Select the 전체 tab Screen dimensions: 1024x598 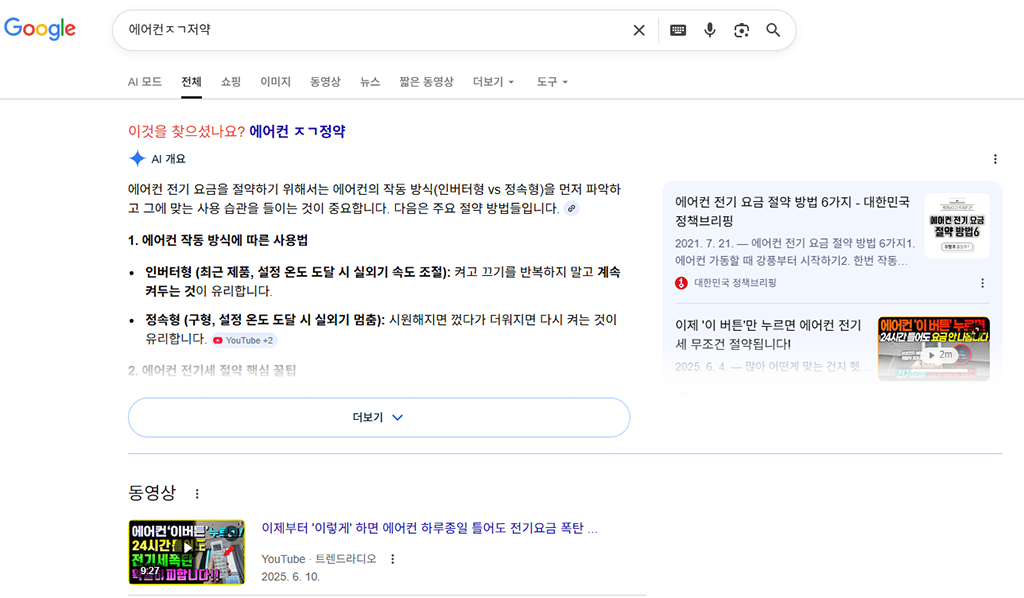[x=191, y=82]
